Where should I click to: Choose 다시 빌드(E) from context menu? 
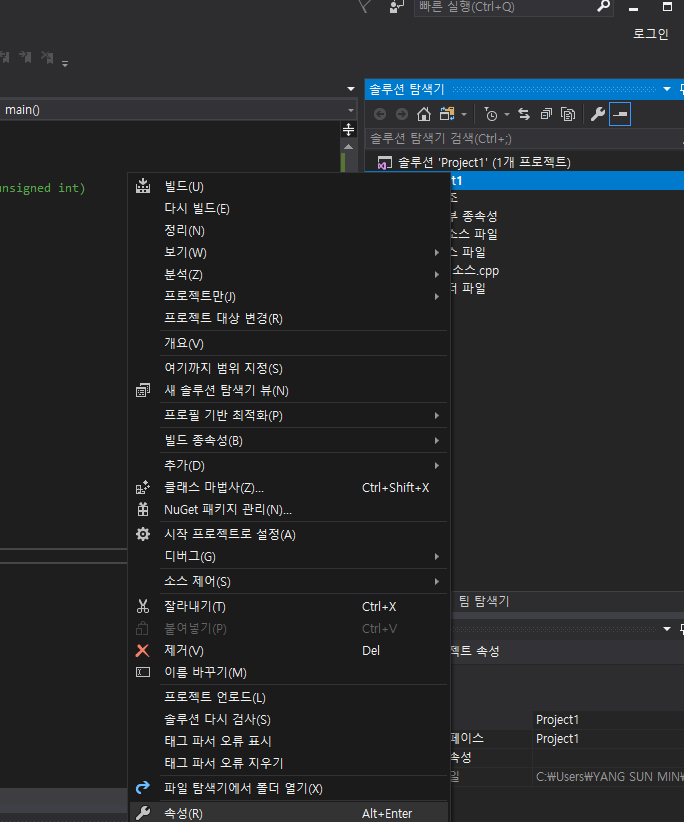tap(197, 209)
